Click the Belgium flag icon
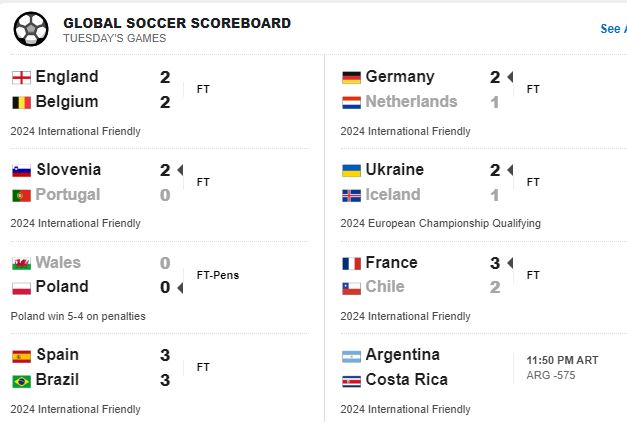 [21, 102]
